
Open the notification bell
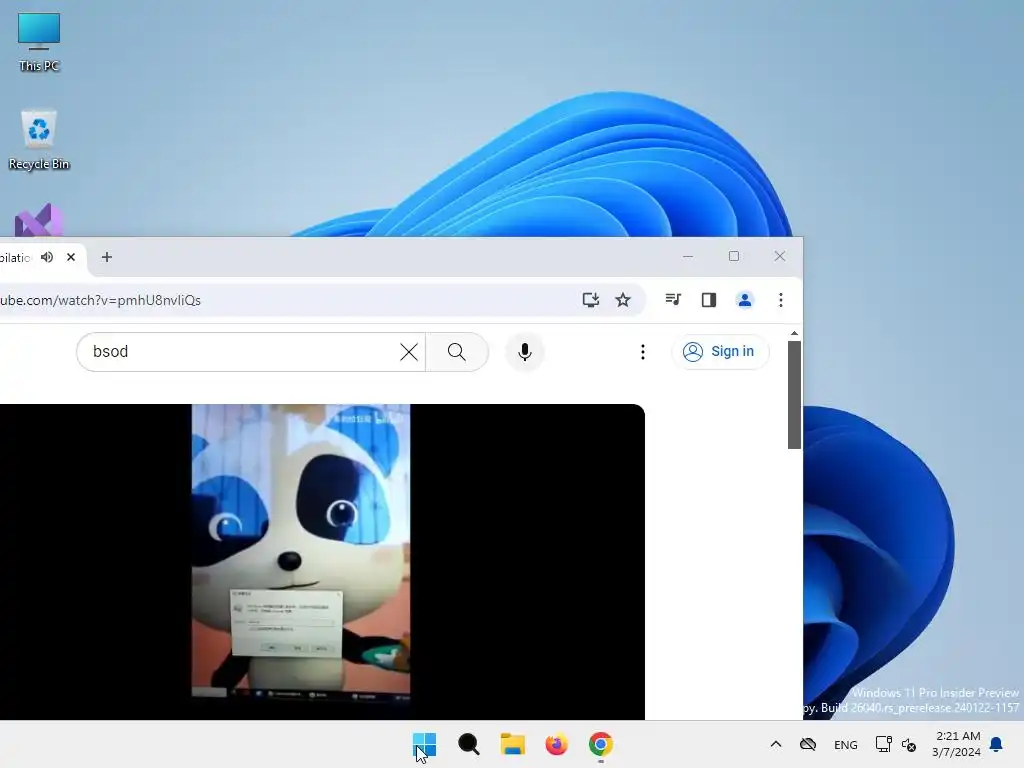point(997,744)
